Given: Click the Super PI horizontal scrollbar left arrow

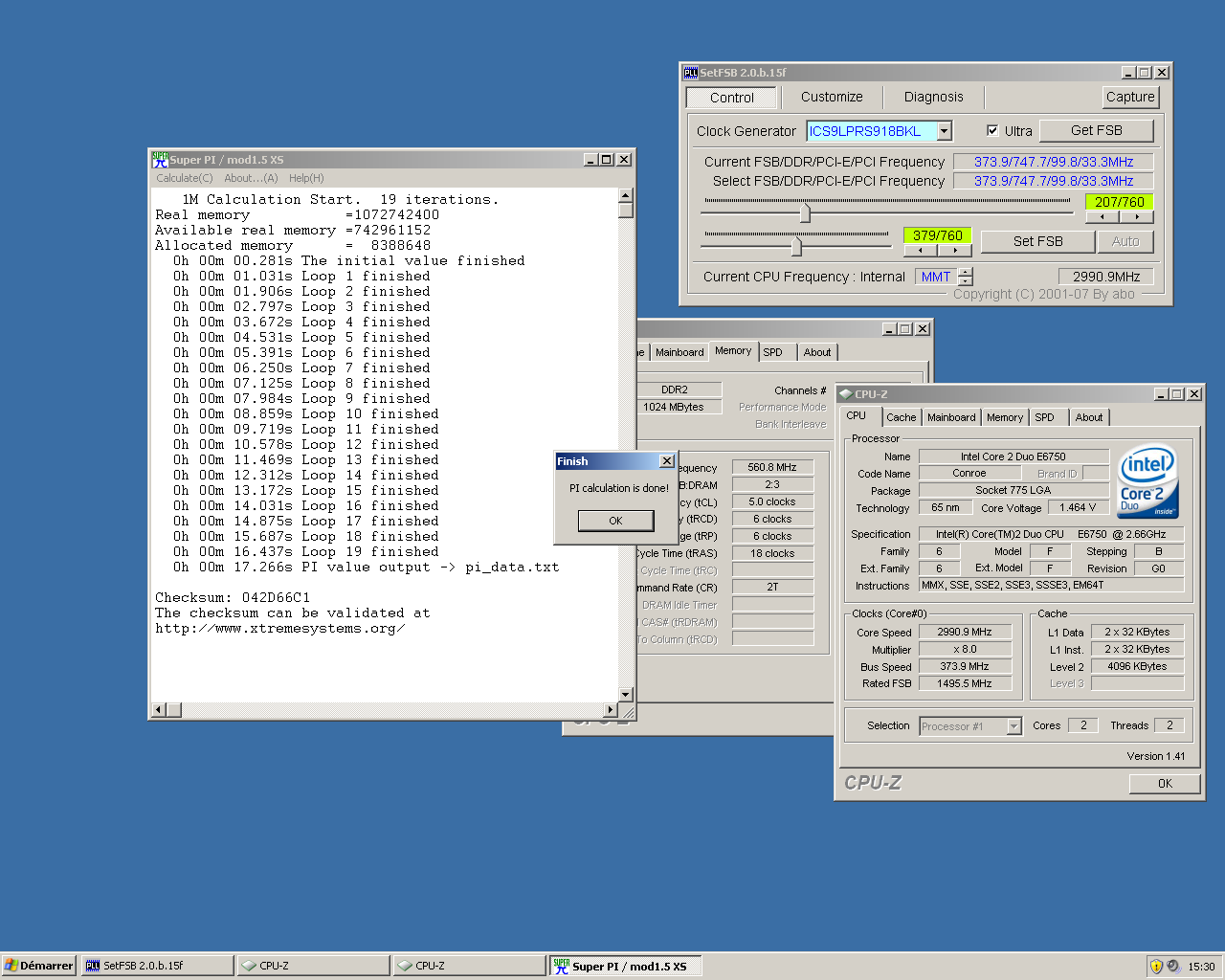Looking at the screenshot, I should (x=159, y=710).
